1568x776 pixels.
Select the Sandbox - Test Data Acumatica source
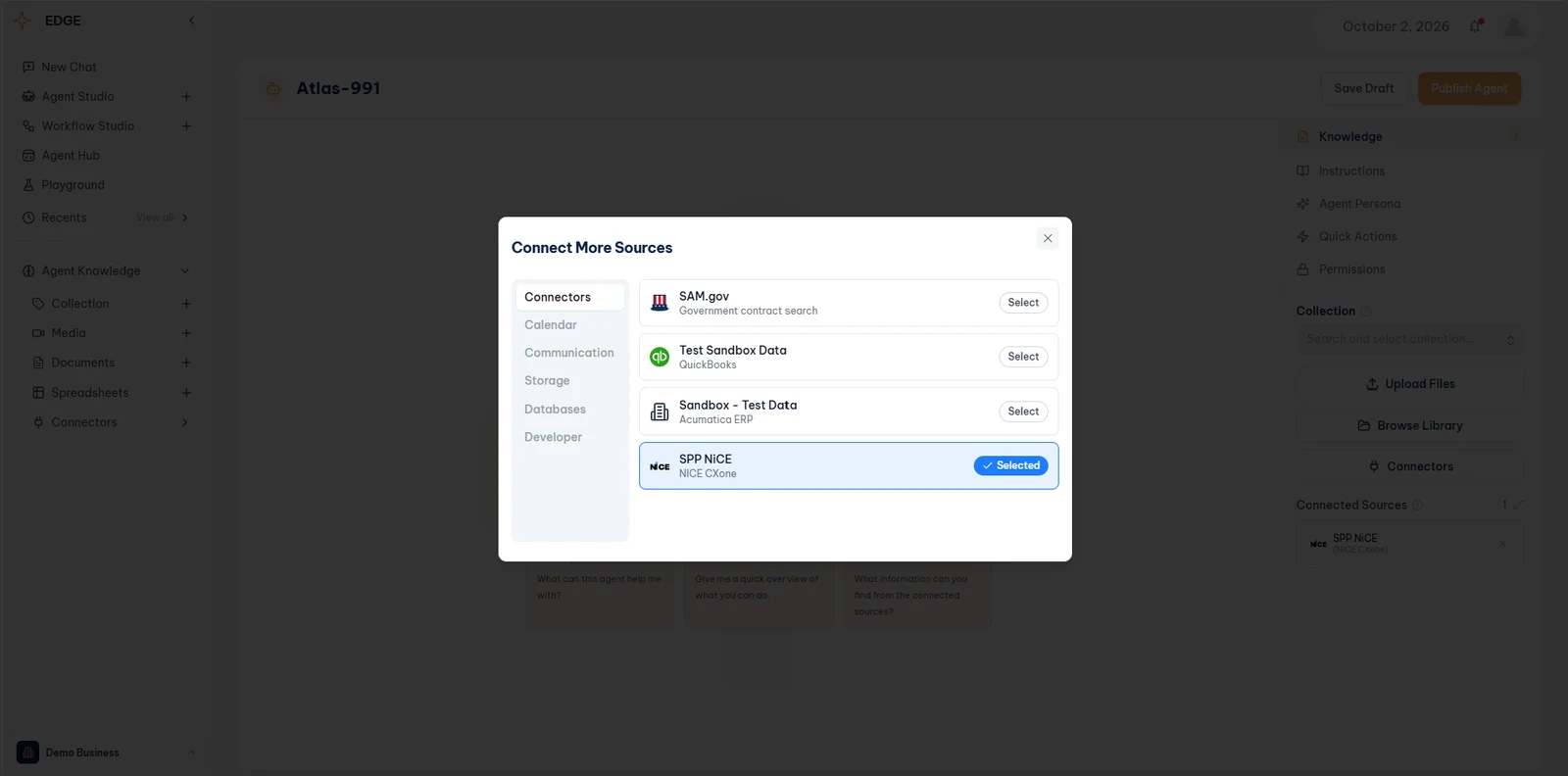pyautogui.click(x=1023, y=412)
